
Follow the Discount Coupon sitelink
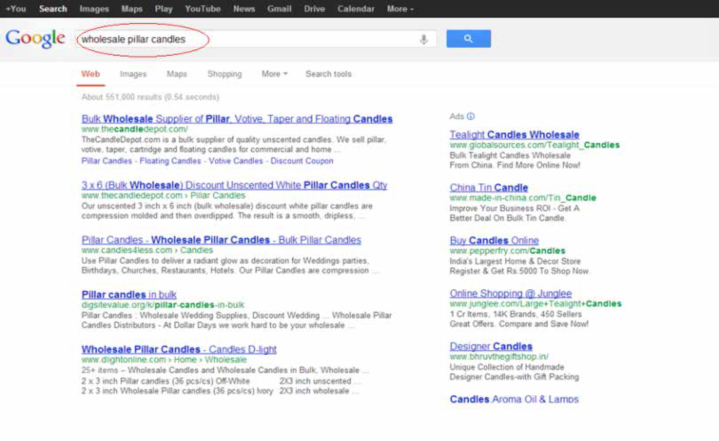302,161
